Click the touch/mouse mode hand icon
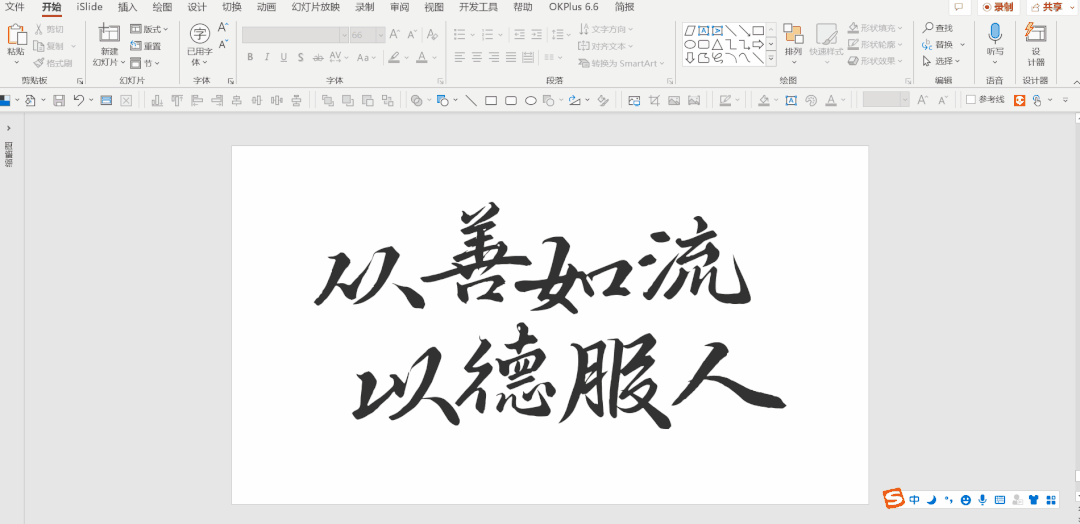The height and width of the screenshot is (524, 1080). point(1037,101)
